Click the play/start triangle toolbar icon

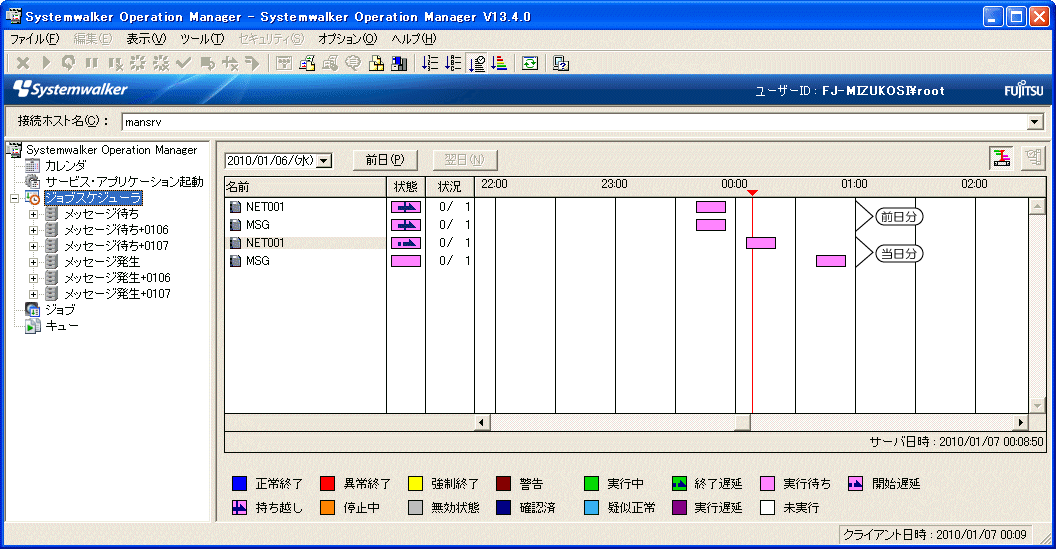46,63
